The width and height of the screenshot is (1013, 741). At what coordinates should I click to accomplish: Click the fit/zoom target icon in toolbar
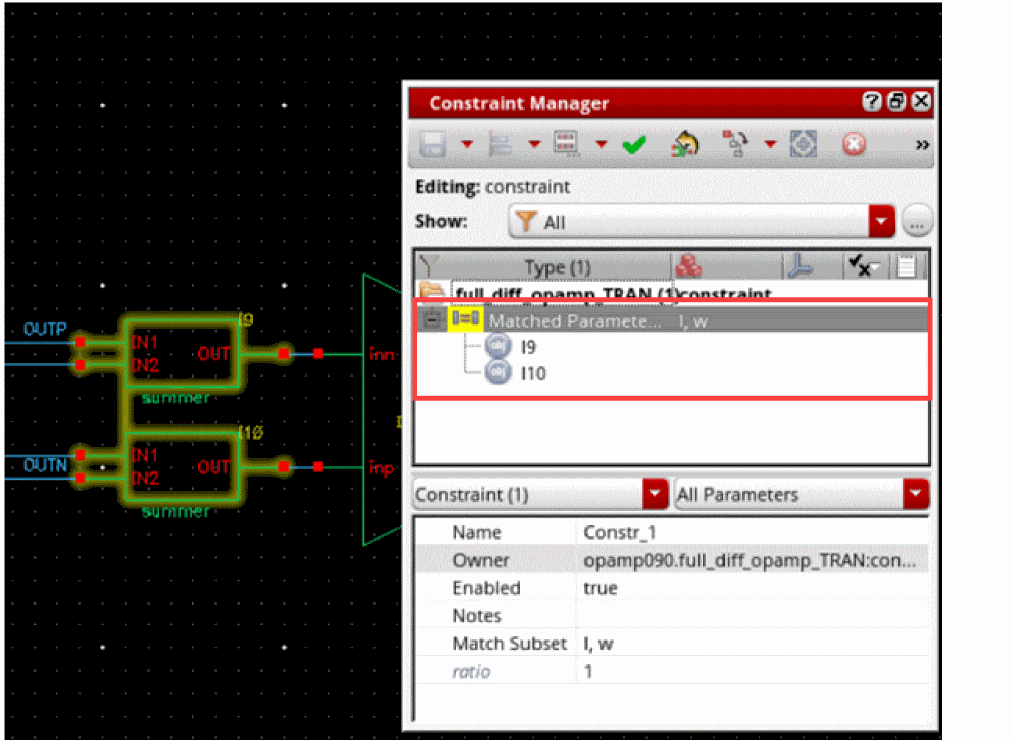tap(804, 145)
